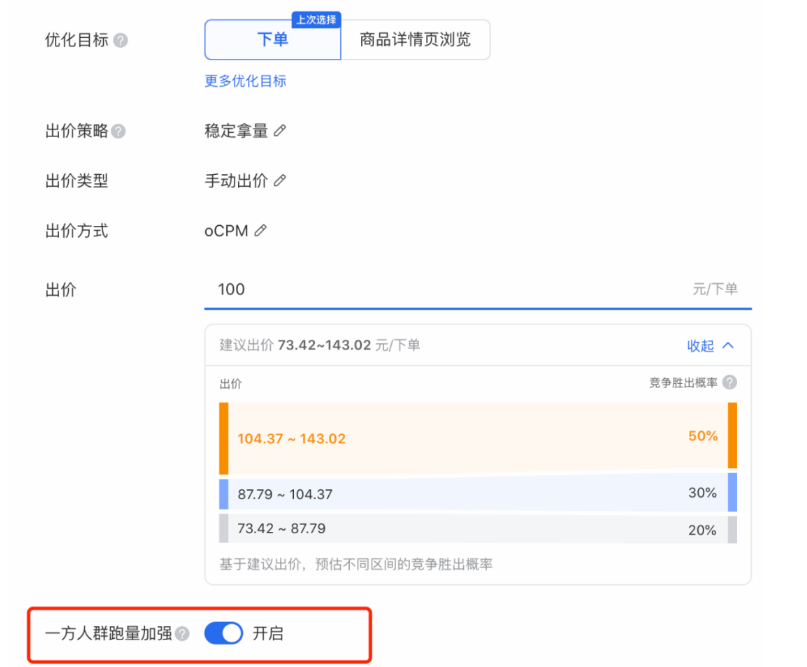Click the edit pencil next to oCPM
The height and width of the screenshot is (667, 807).
coord(261,230)
